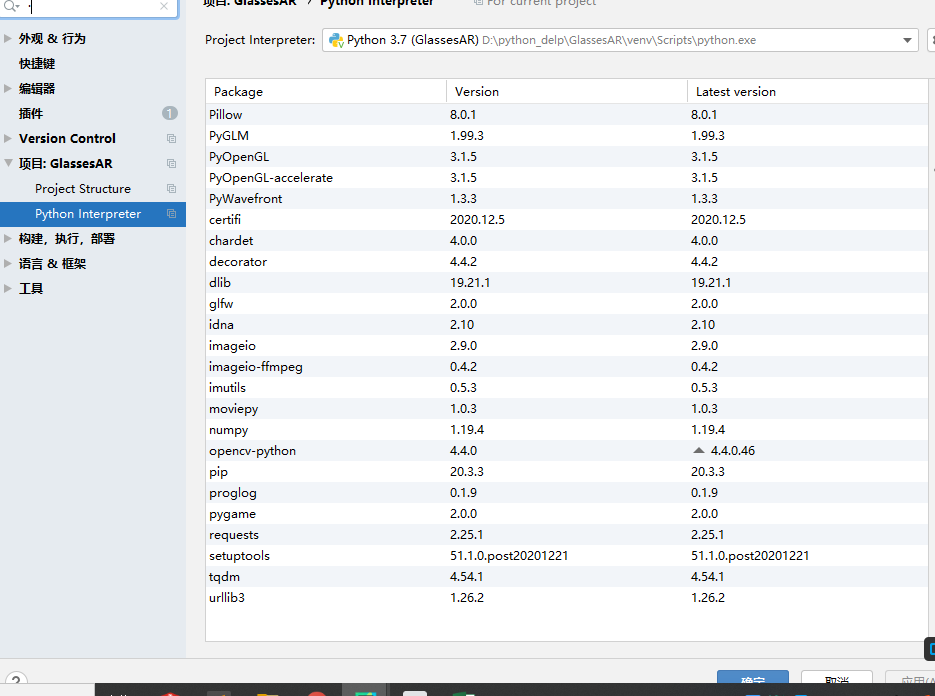The image size is (935, 696).
Task: Select the urllib3 package row
Action: (567, 598)
